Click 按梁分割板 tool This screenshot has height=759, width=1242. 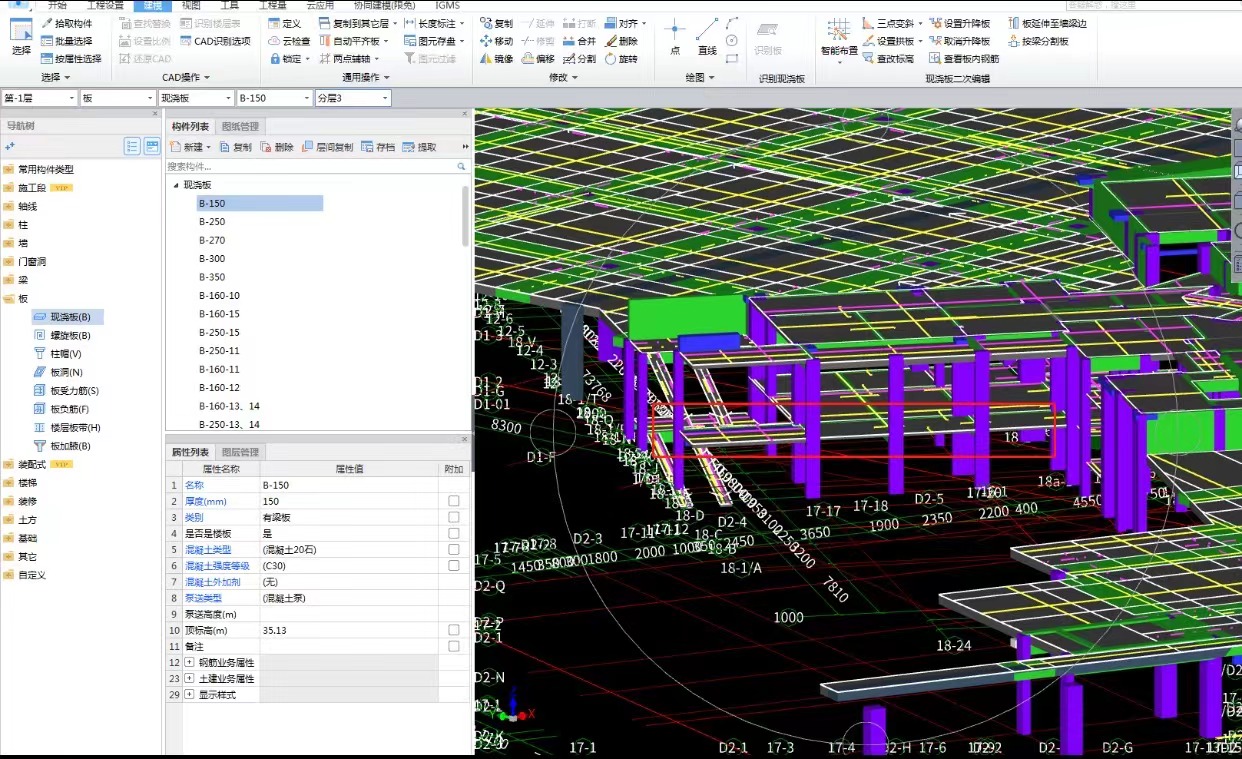pyautogui.click(x=1039, y=41)
